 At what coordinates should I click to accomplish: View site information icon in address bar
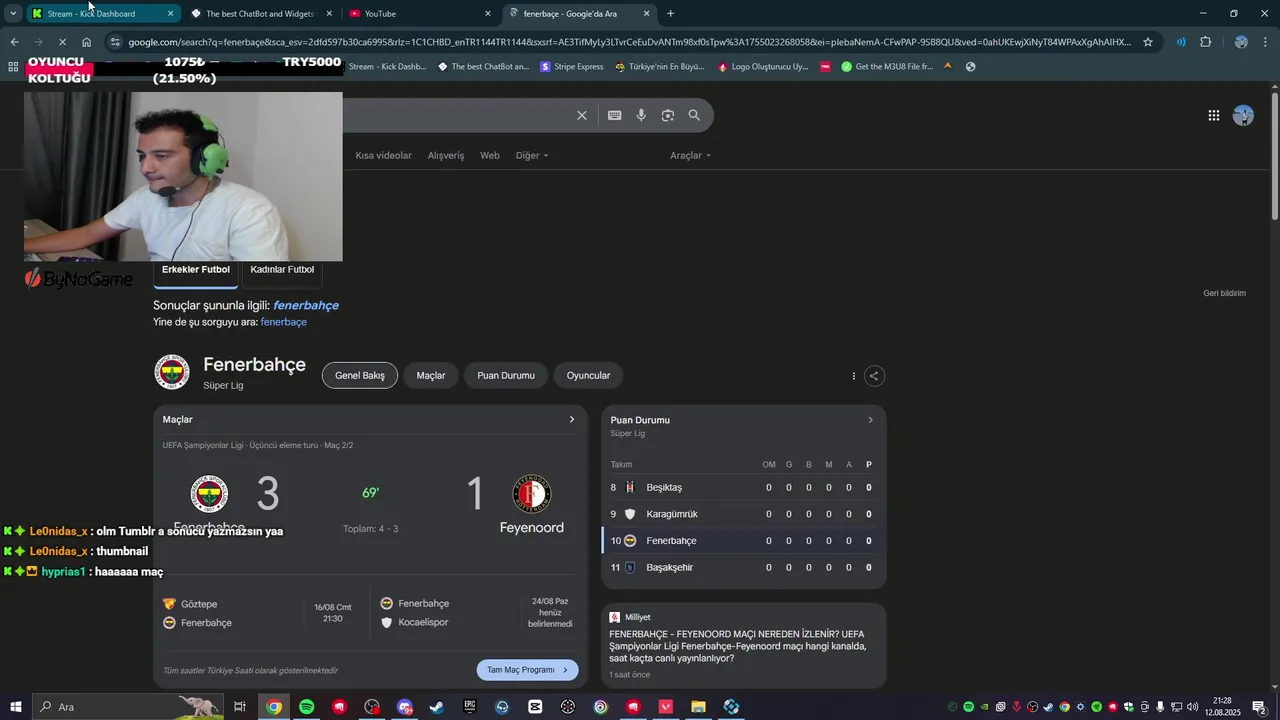tap(116, 42)
